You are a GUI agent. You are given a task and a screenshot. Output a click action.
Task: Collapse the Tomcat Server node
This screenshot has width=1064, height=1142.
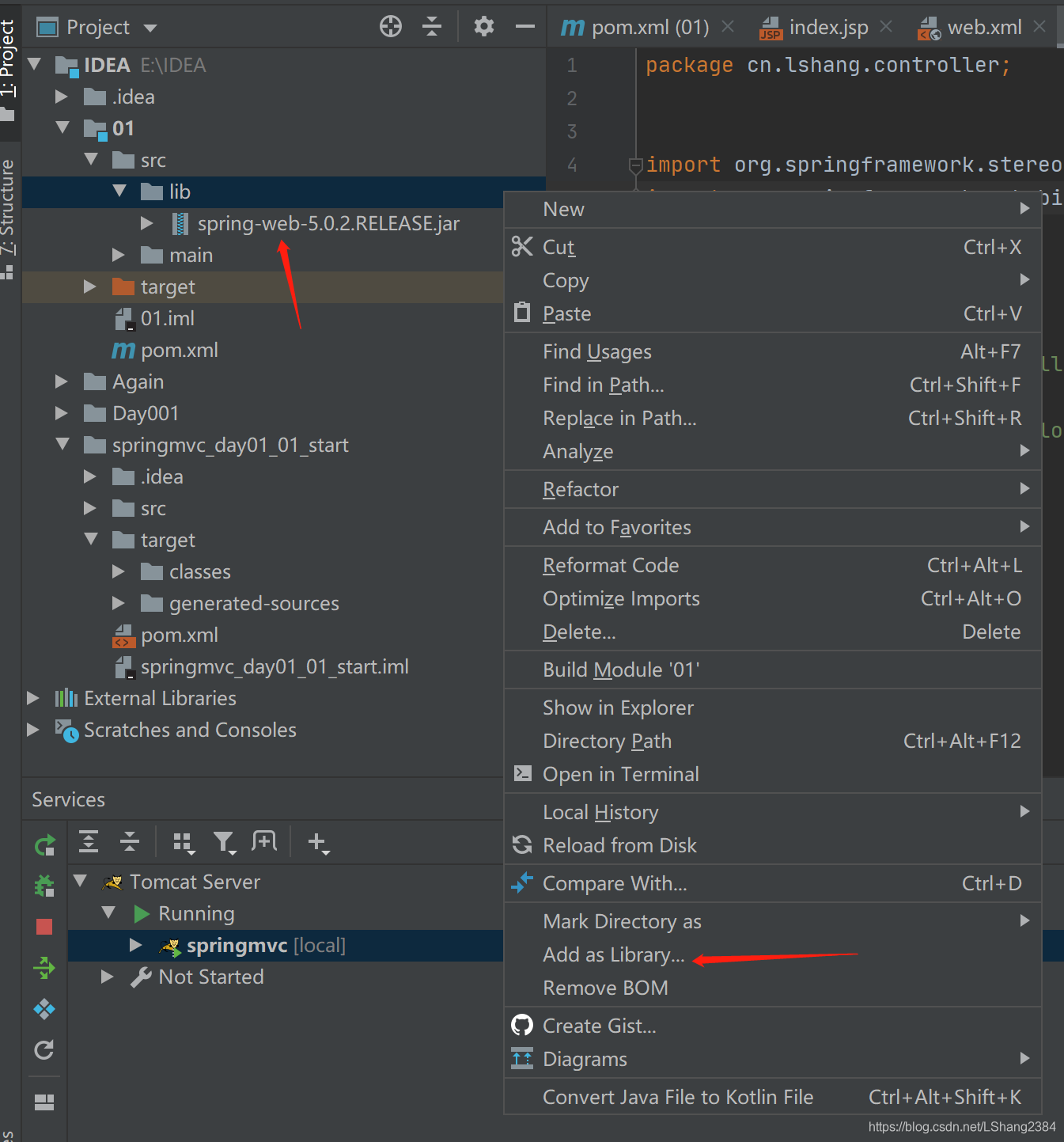coord(80,881)
